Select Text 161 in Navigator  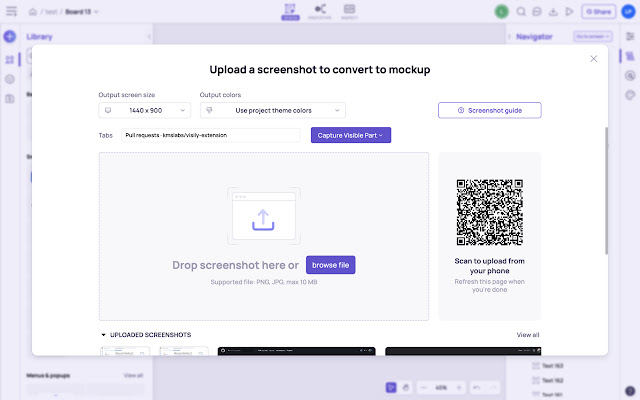(x=553, y=395)
